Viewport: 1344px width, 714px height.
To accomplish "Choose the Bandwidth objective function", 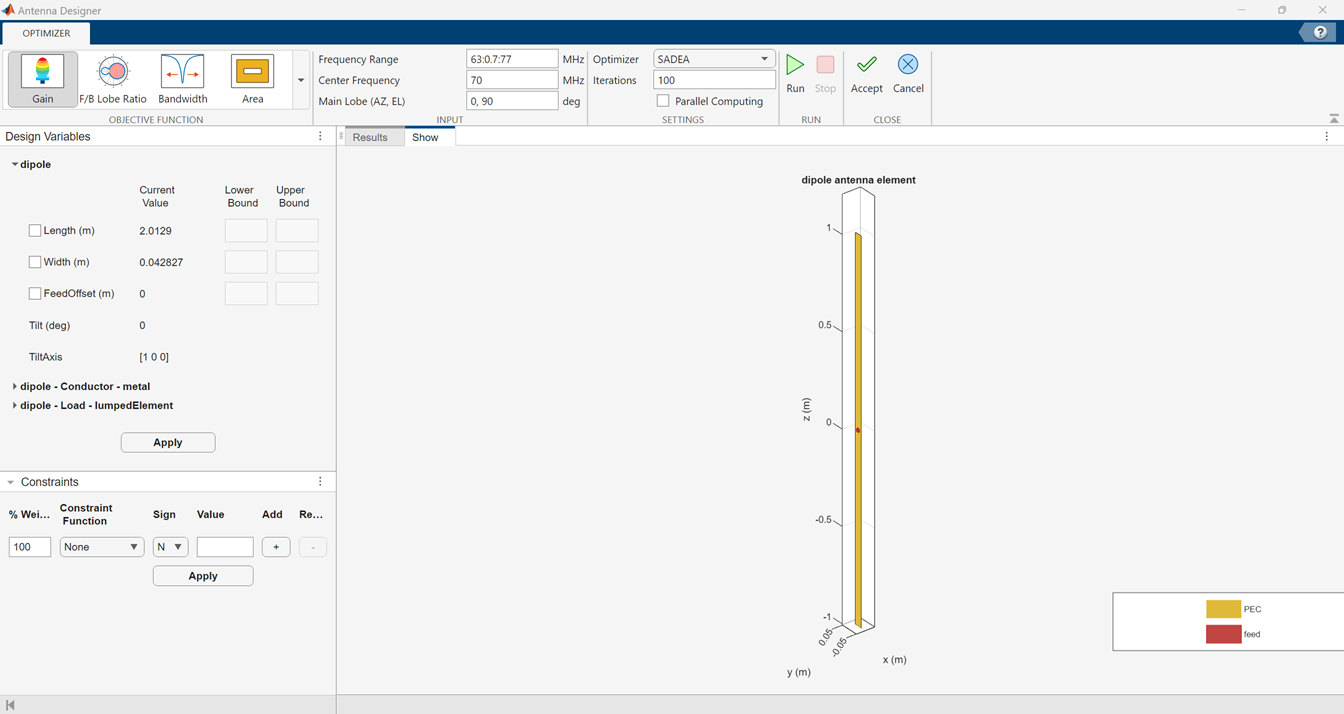I will 182,78.
